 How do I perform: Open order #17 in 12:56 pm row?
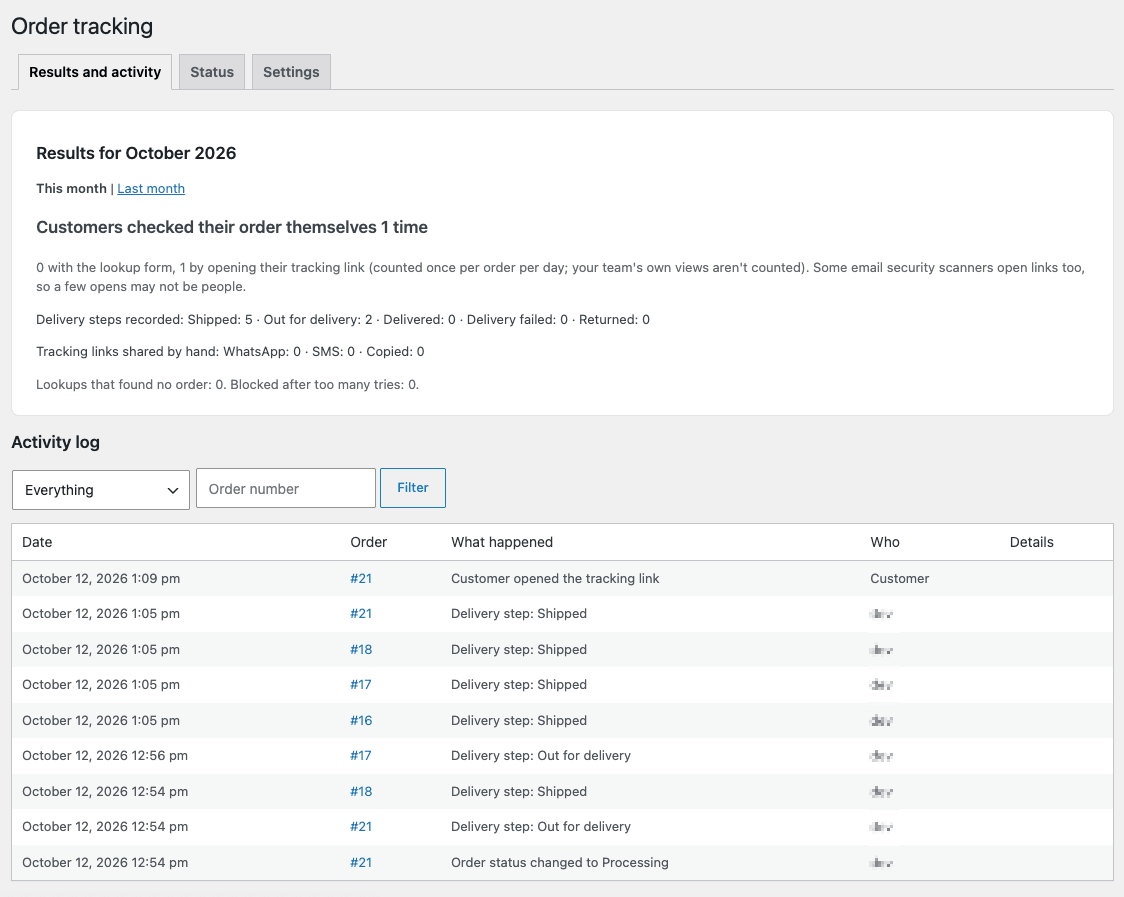[361, 756]
